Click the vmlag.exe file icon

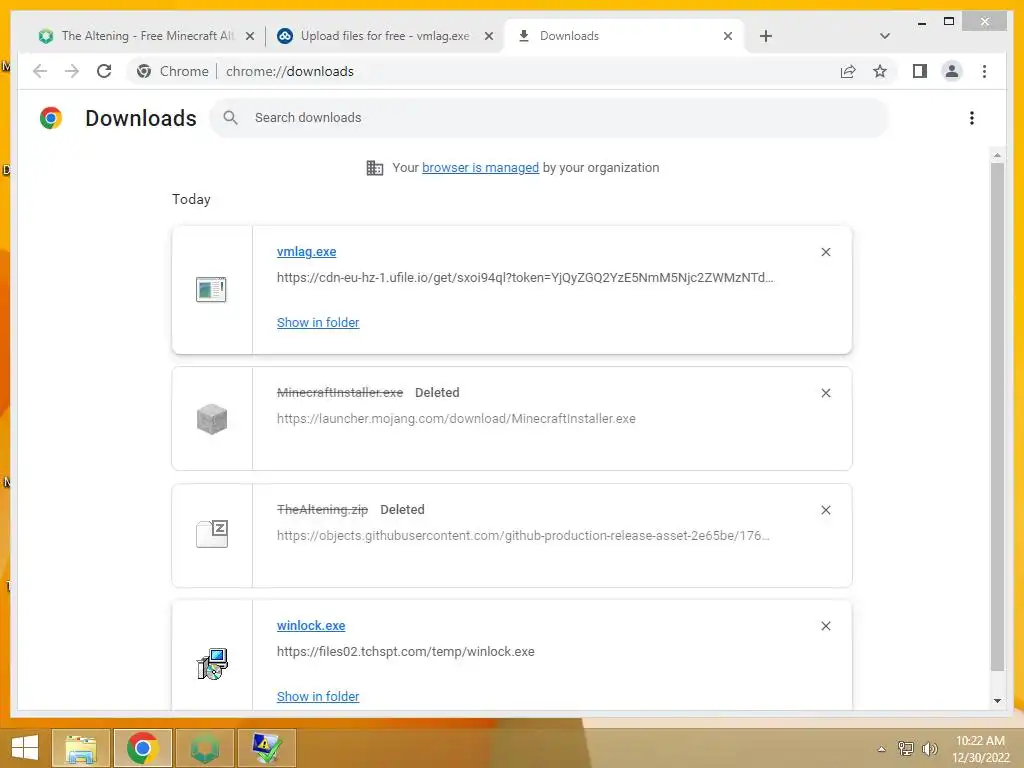[211, 289]
